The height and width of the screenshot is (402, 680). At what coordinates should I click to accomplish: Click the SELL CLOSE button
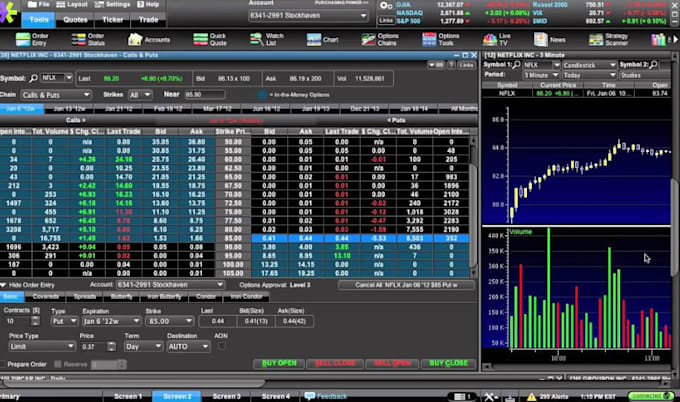coord(335,363)
